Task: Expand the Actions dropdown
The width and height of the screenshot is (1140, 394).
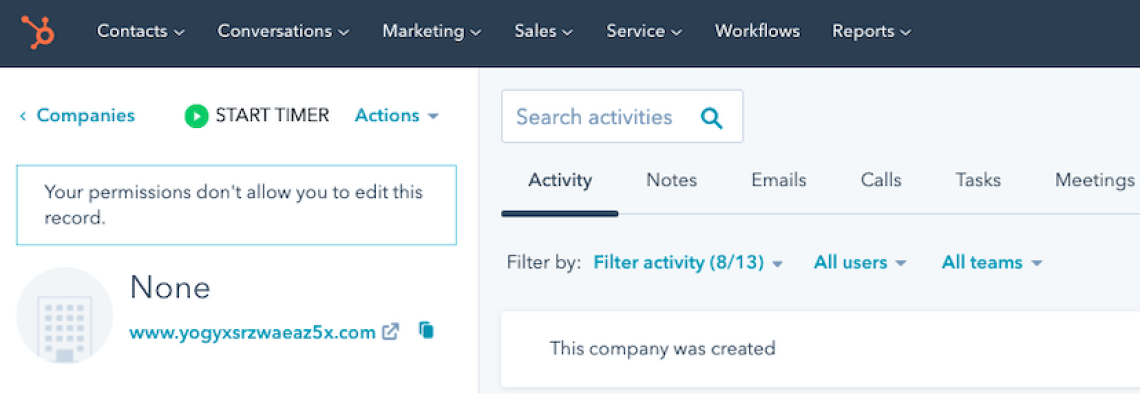Action: click(397, 116)
